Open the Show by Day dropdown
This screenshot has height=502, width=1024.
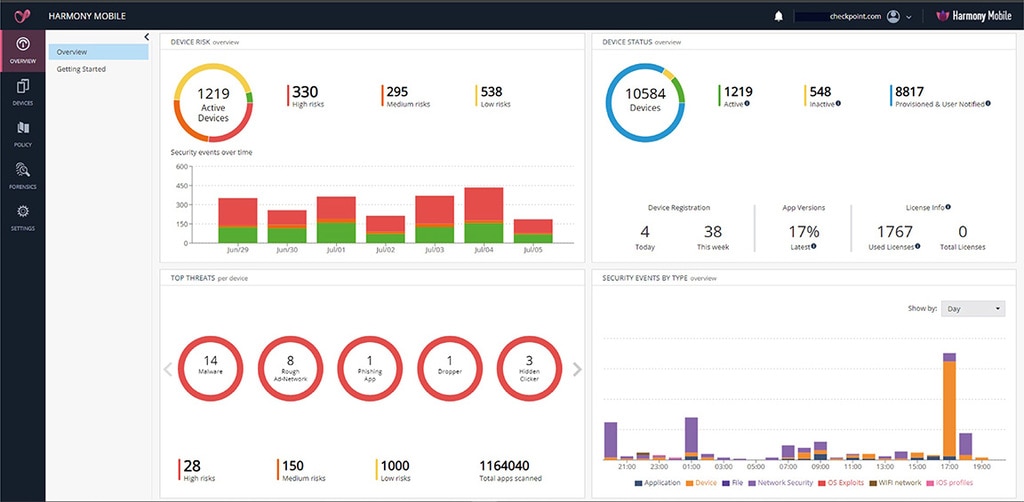click(972, 309)
